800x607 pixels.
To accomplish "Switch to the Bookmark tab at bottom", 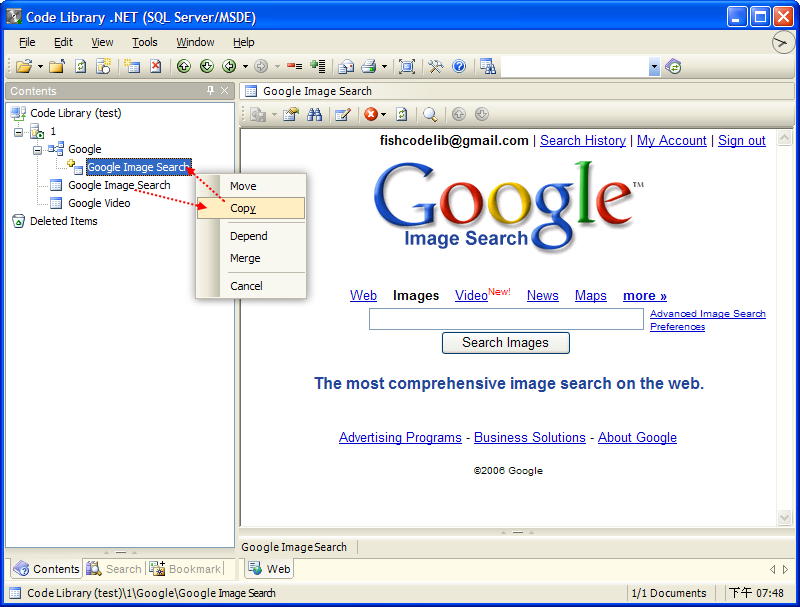I will (186, 569).
